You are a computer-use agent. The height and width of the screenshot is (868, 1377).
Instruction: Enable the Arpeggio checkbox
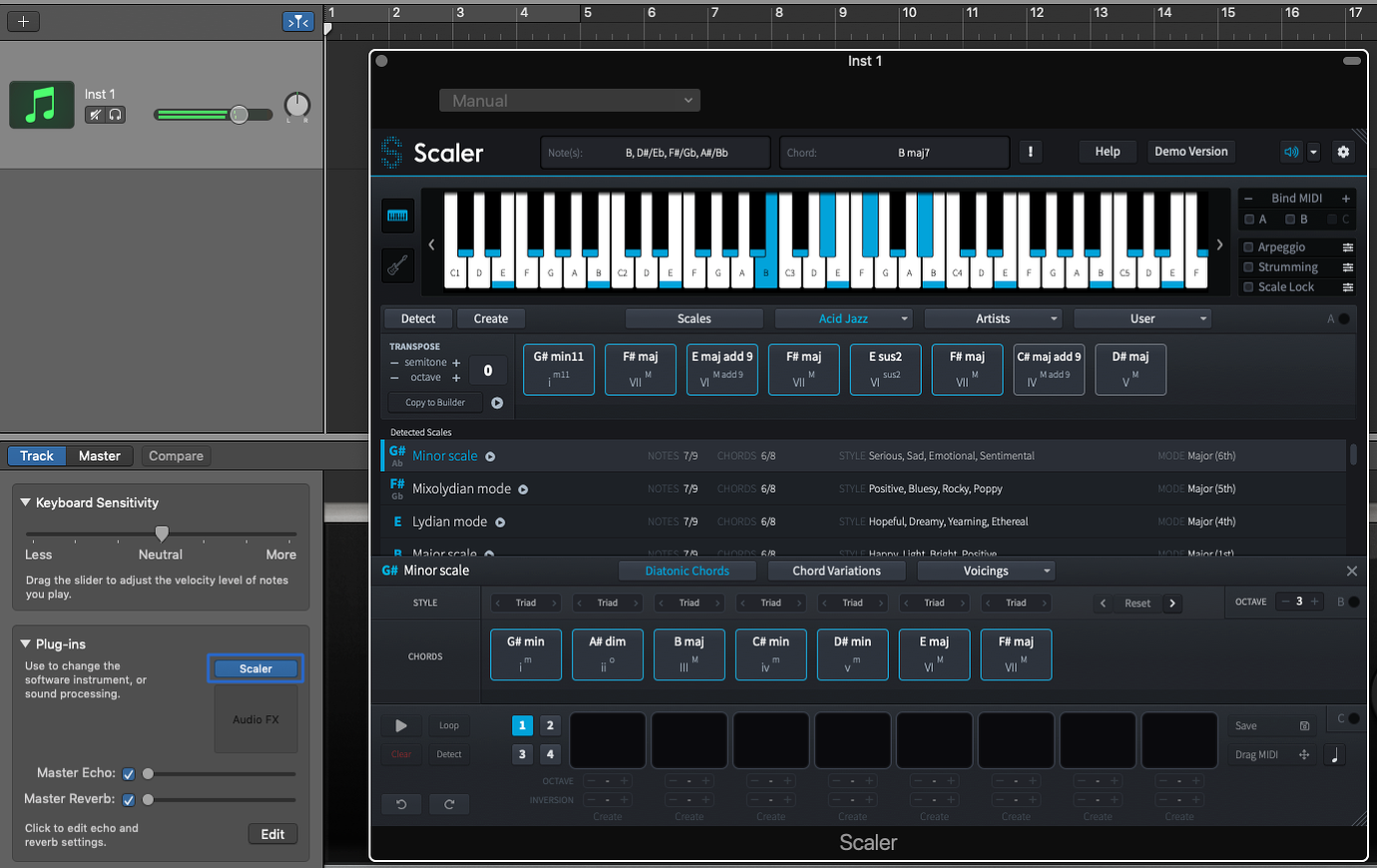coord(1248,247)
